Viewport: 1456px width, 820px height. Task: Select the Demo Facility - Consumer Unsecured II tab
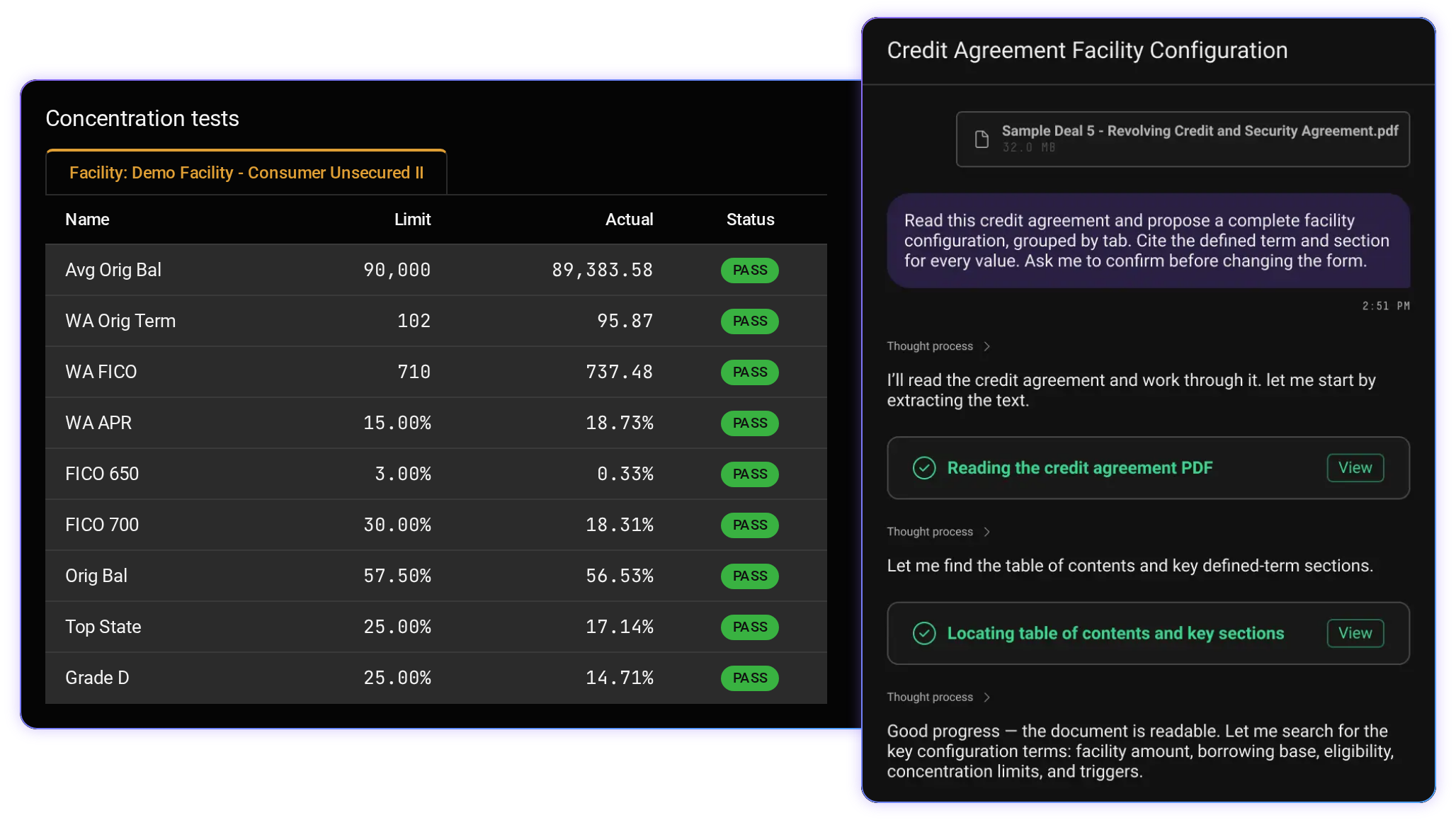[x=246, y=172]
